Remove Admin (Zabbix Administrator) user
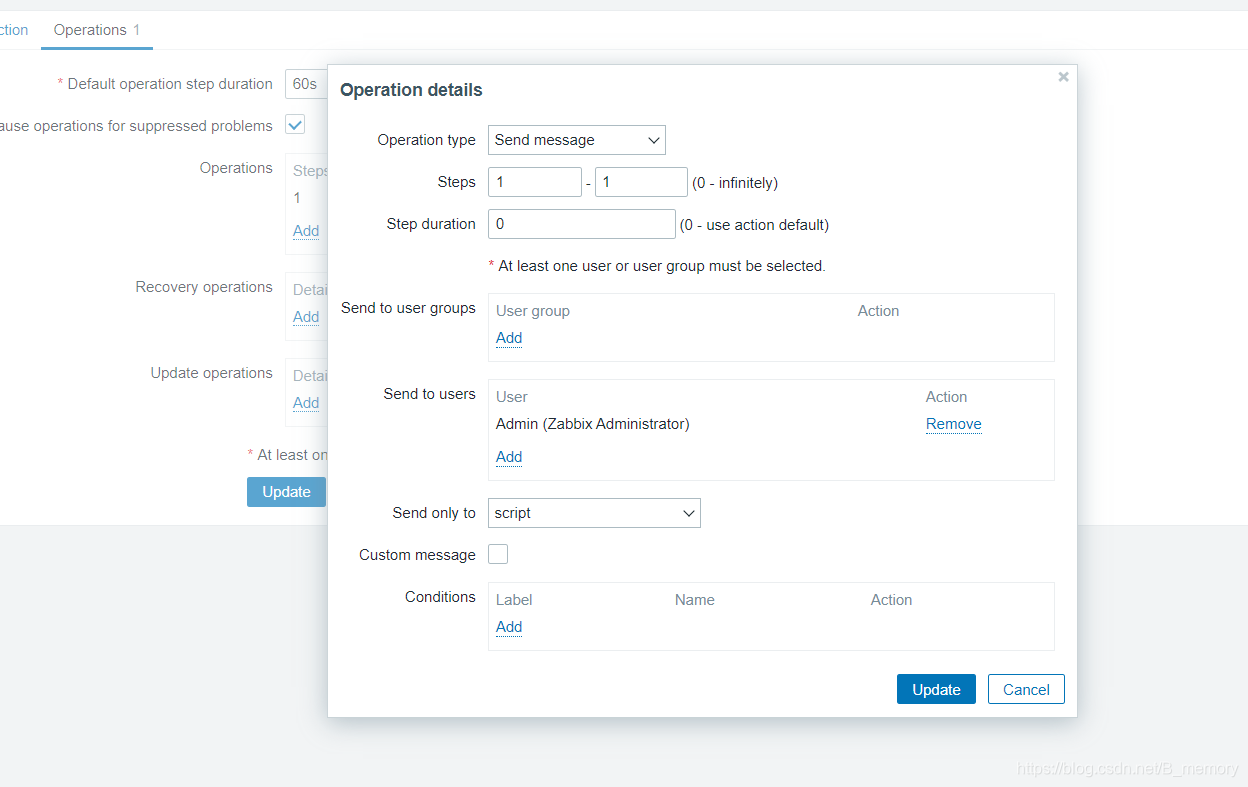Image resolution: width=1248 pixels, height=787 pixels. tap(954, 424)
